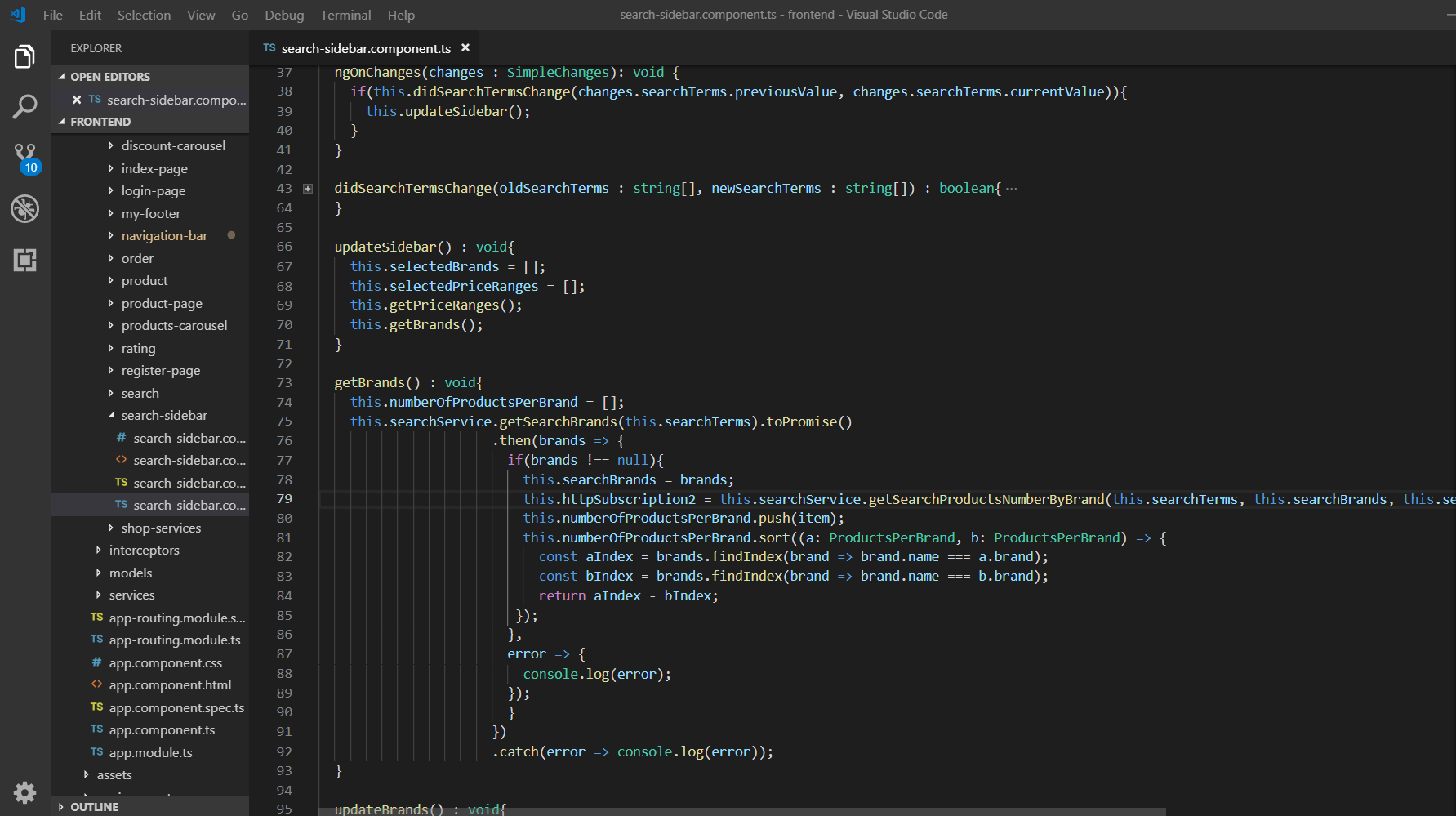The image size is (1456, 816).
Task: Open the File menu
Action: (53, 15)
